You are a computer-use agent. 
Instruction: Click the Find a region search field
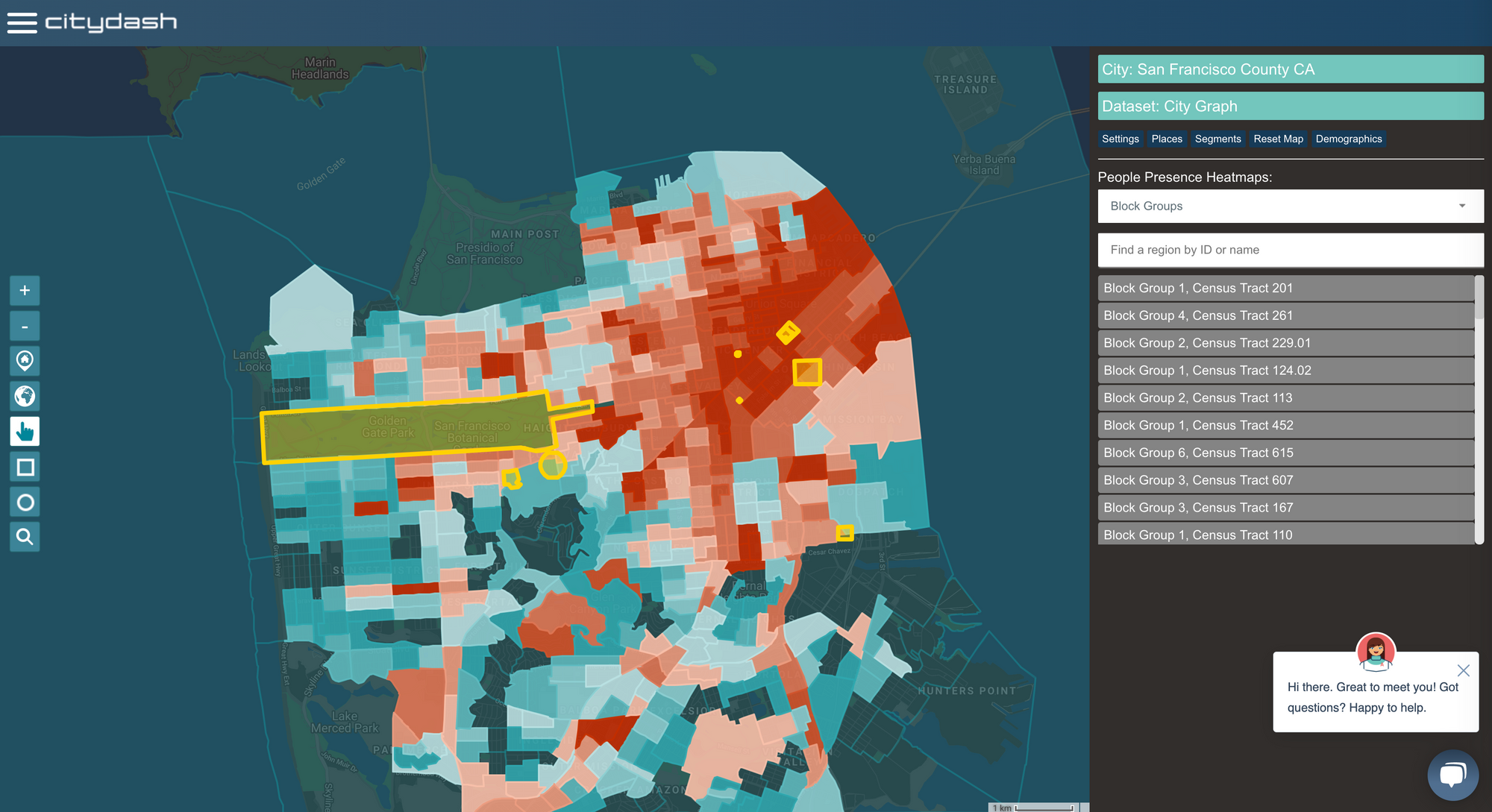pyautogui.click(x=1290, y=250)
